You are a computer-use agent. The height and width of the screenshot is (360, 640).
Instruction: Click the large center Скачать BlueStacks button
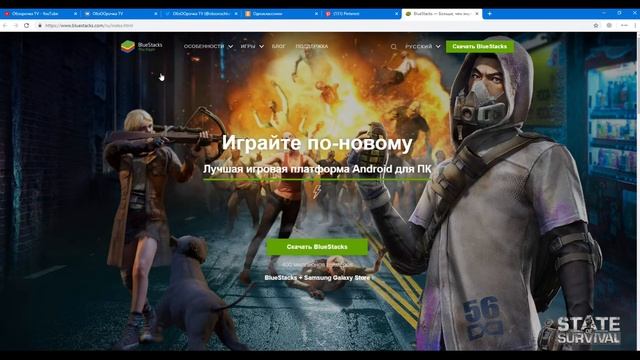pos(317,247)
